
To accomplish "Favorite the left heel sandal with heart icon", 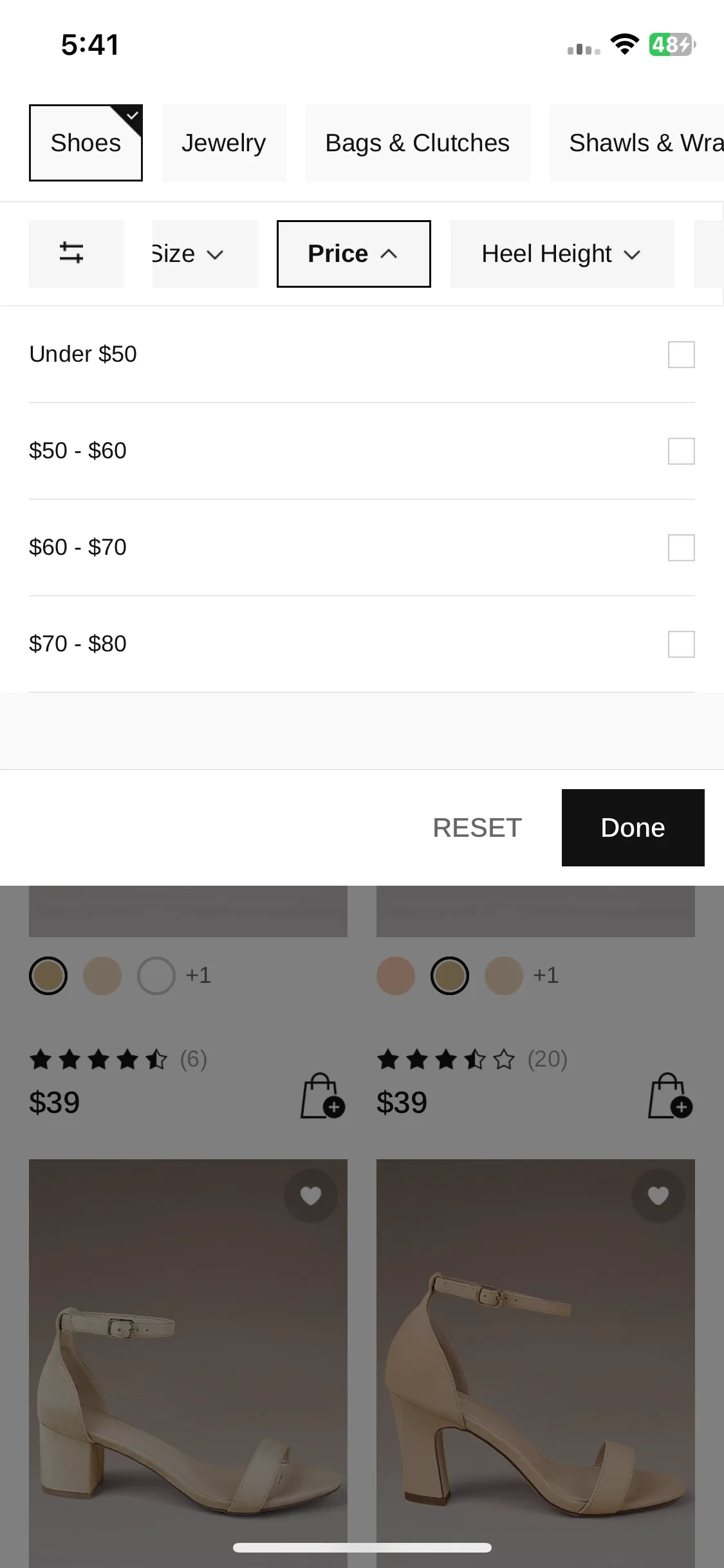I will [x=311, y=1196].
